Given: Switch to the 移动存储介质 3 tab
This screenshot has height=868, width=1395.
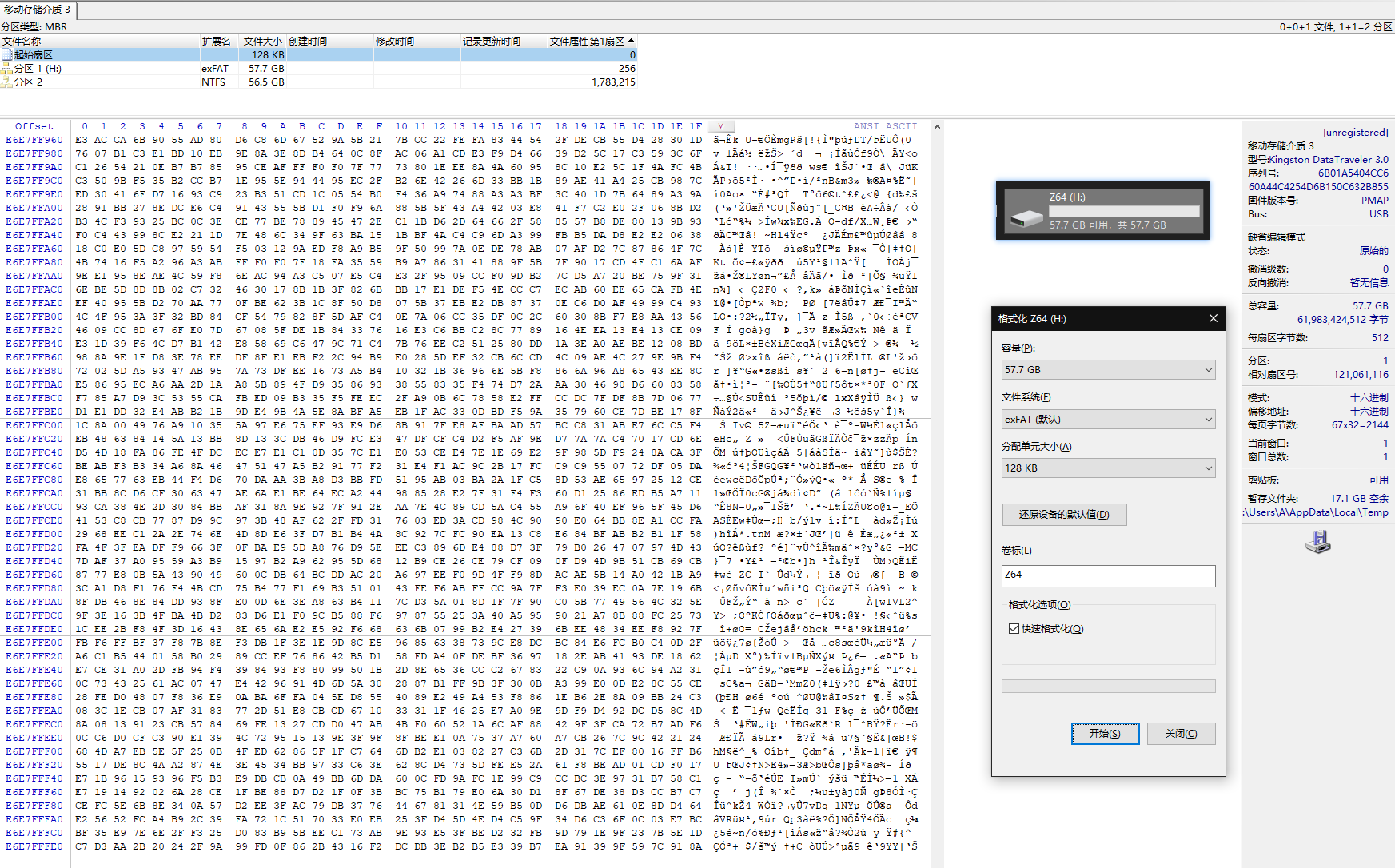Looking at the screenshot, I should tap(38, 10).
